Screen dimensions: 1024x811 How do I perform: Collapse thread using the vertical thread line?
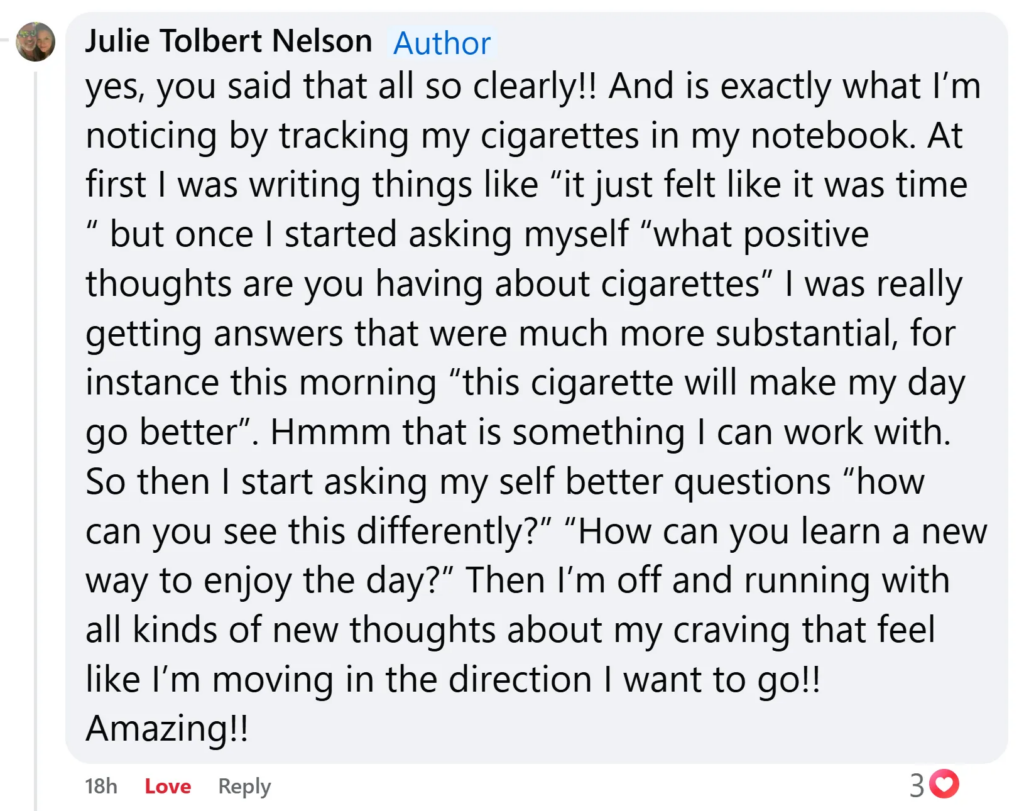click(x=36, y=400)
